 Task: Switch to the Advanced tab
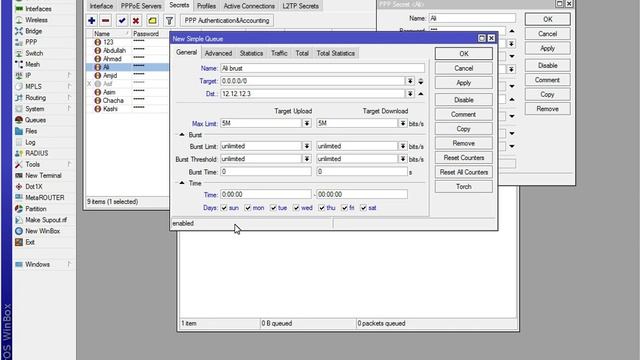pyautogui.click(x=218, y=53)
